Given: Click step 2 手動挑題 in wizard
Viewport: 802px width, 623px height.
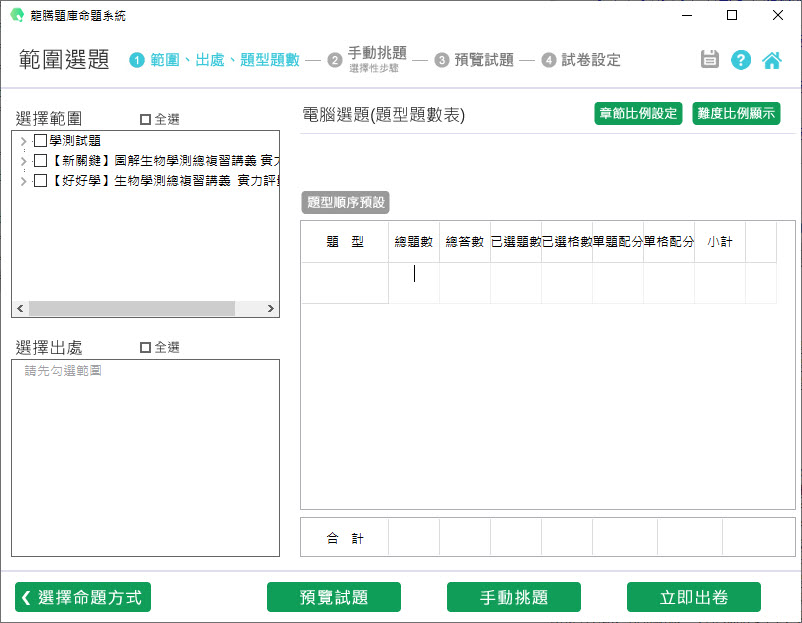Looking at the screenshot, I should (376, 54).
